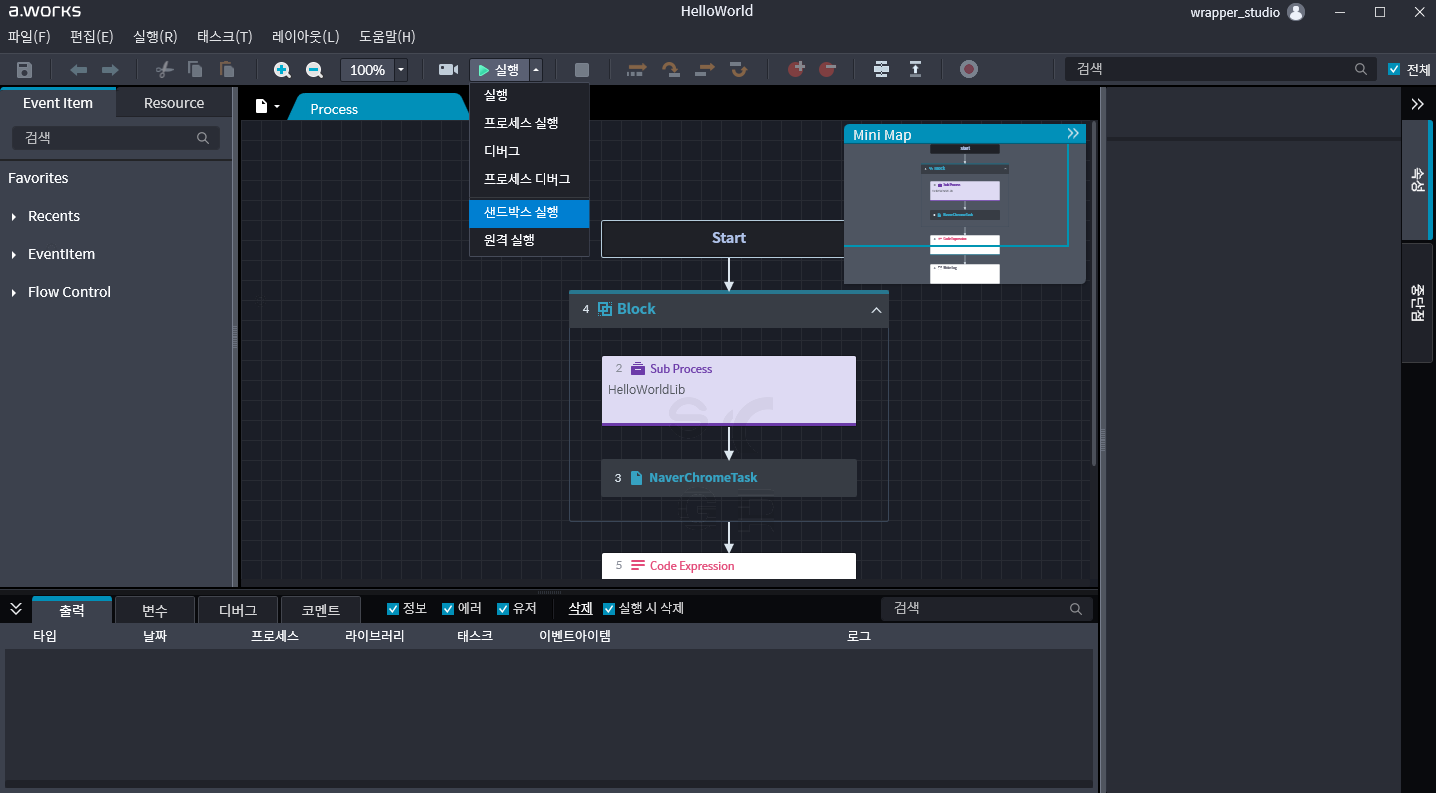
Task: Toggle the 에러 log filter checkbox
Action: [448, 609]
